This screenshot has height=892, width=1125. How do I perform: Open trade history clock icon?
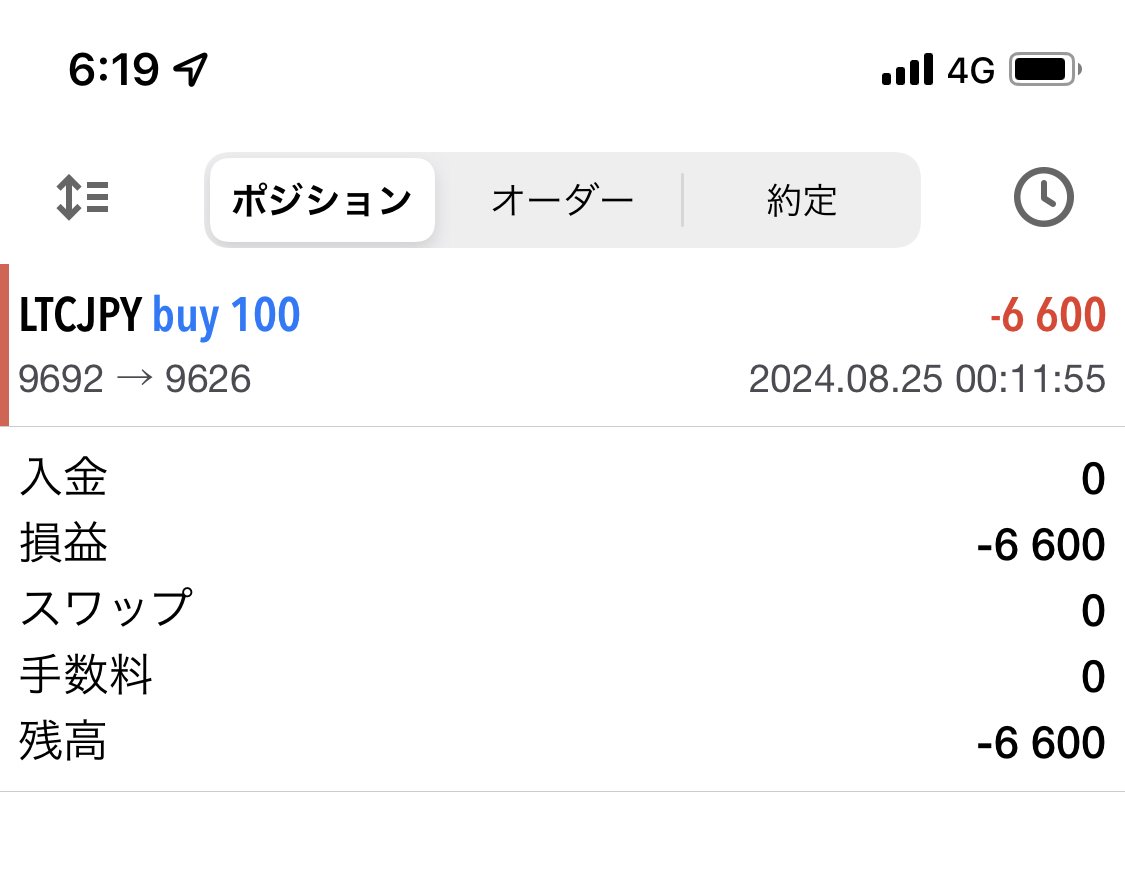coord(1043,197)
